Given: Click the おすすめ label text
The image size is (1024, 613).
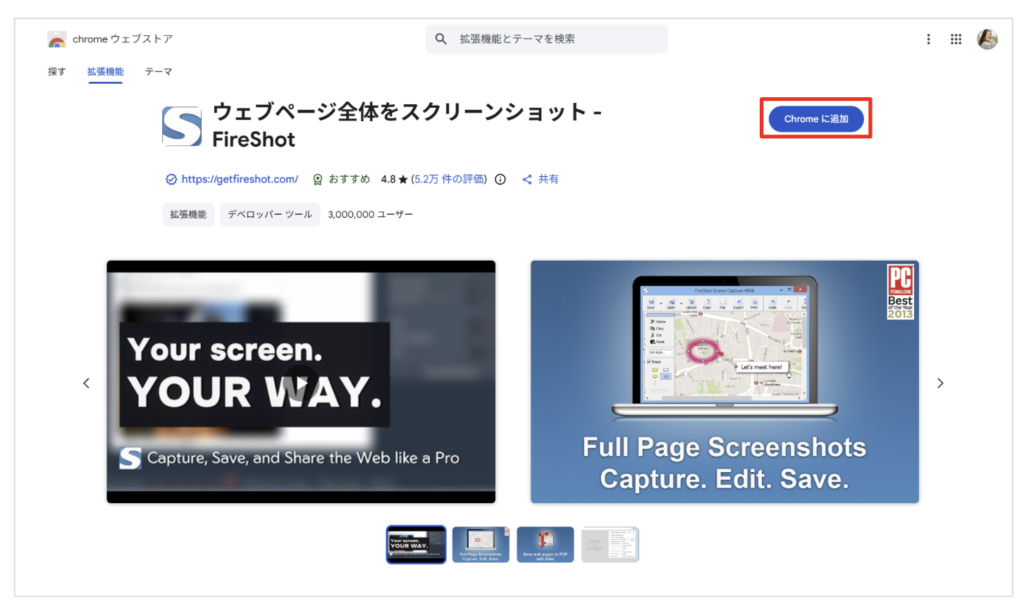Looking at the screenshot, I should pos(349,180).
